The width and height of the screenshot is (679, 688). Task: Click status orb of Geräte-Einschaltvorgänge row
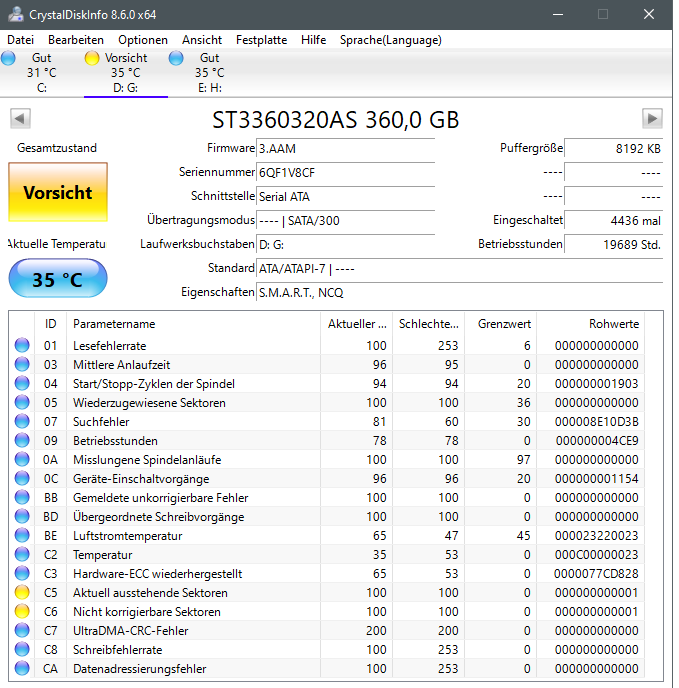22,478
